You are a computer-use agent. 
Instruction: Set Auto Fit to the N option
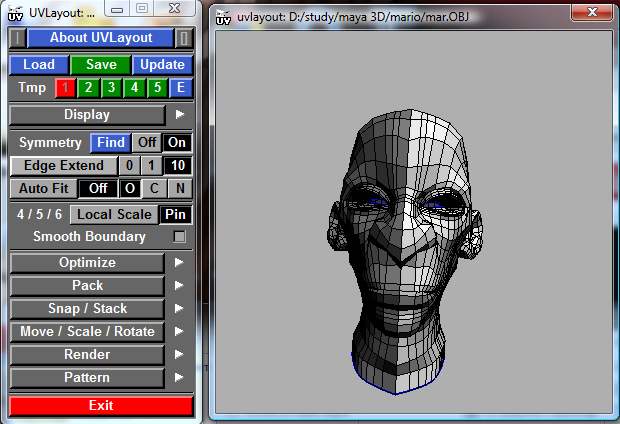tap(180, 188)
